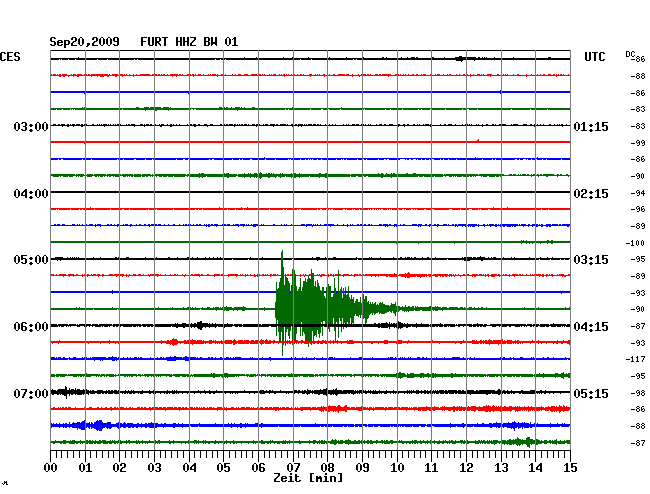
Task: Click the DC offset value -94
Action: (x=638, y=193)
